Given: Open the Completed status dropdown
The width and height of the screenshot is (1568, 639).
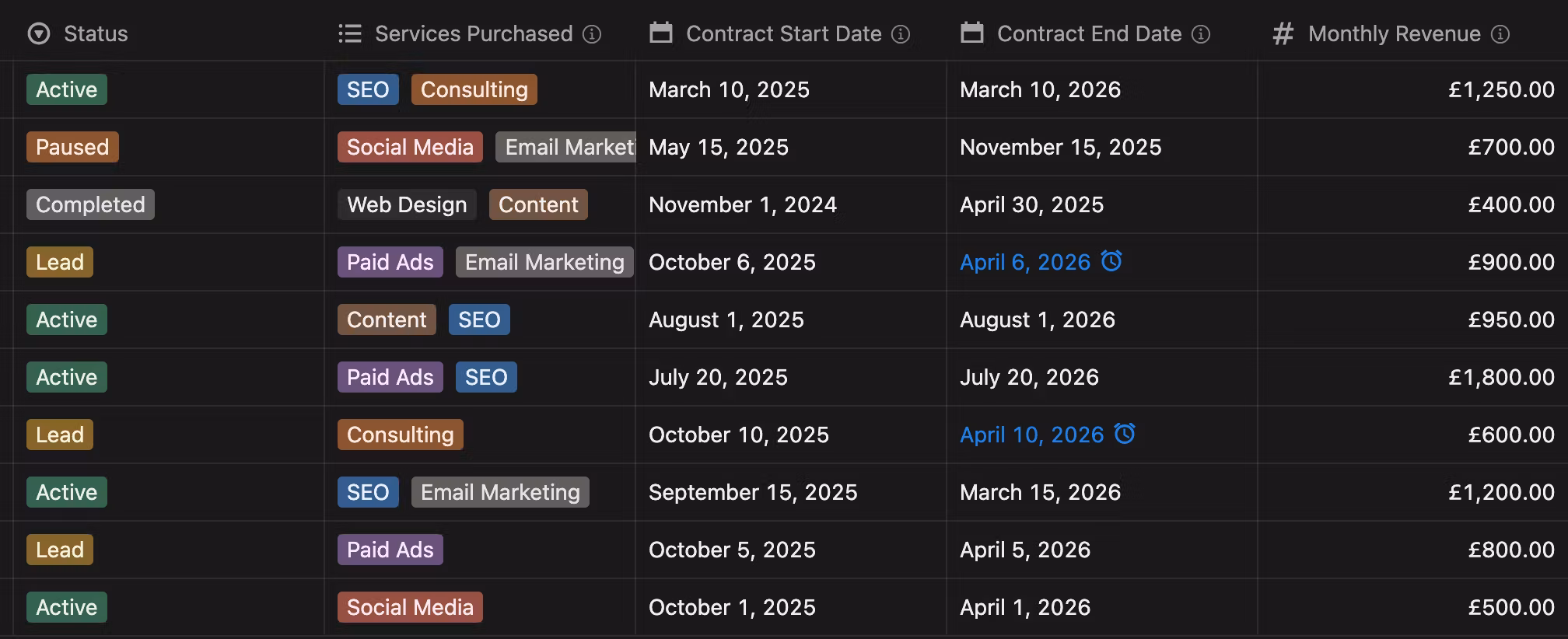Looking at the screenshot, I should click(90, 204).
